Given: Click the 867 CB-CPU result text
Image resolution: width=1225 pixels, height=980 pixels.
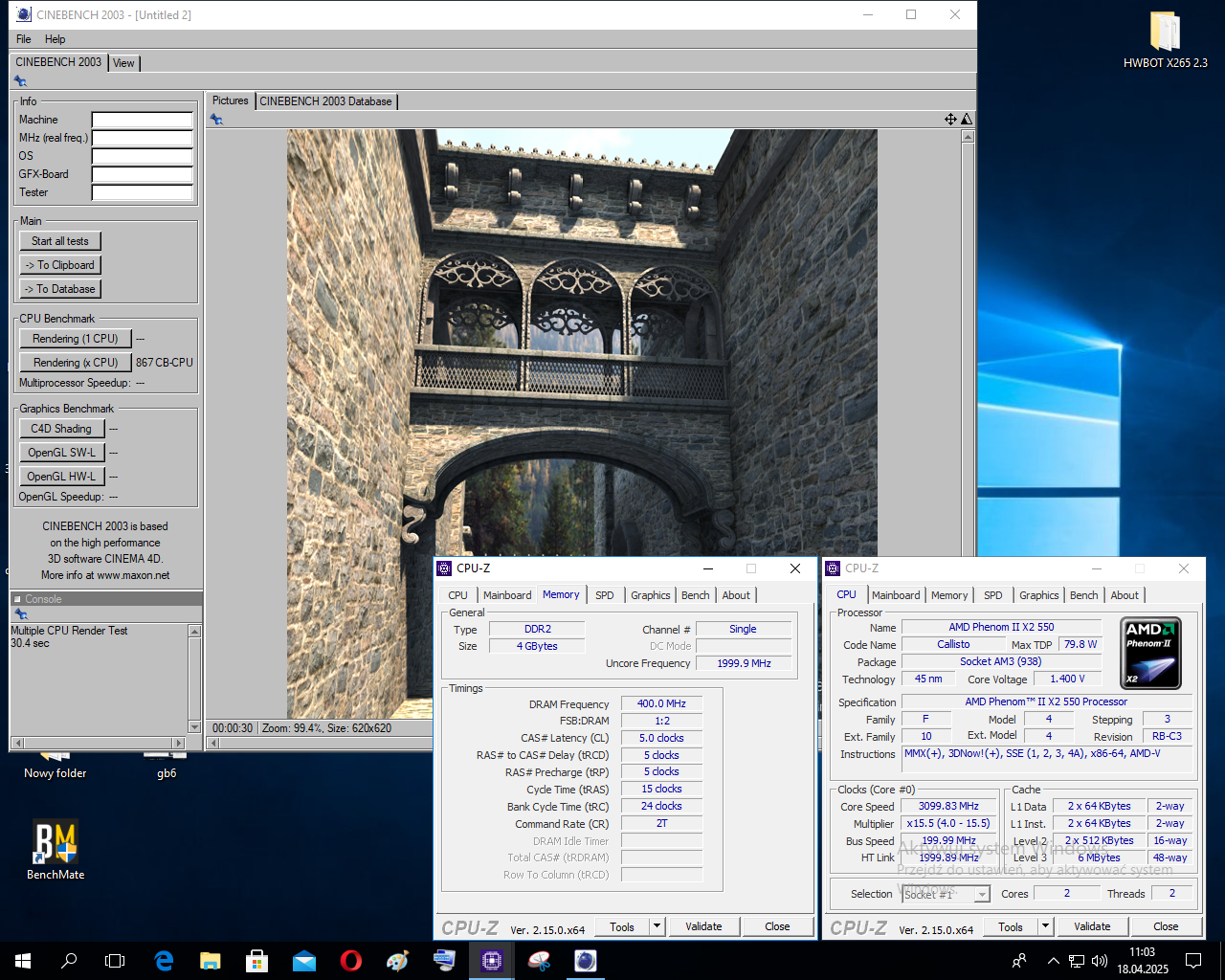Looking at the screenshot, I should 165,363.
